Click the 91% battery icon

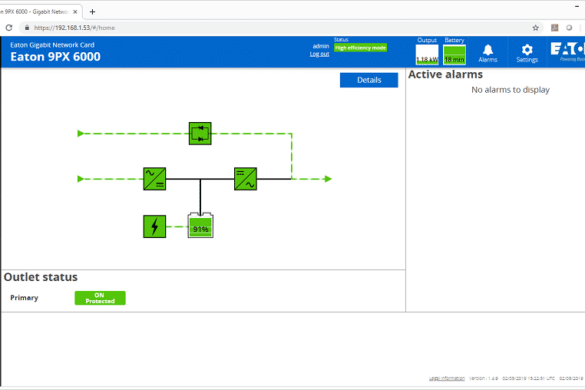pos(201,225)
